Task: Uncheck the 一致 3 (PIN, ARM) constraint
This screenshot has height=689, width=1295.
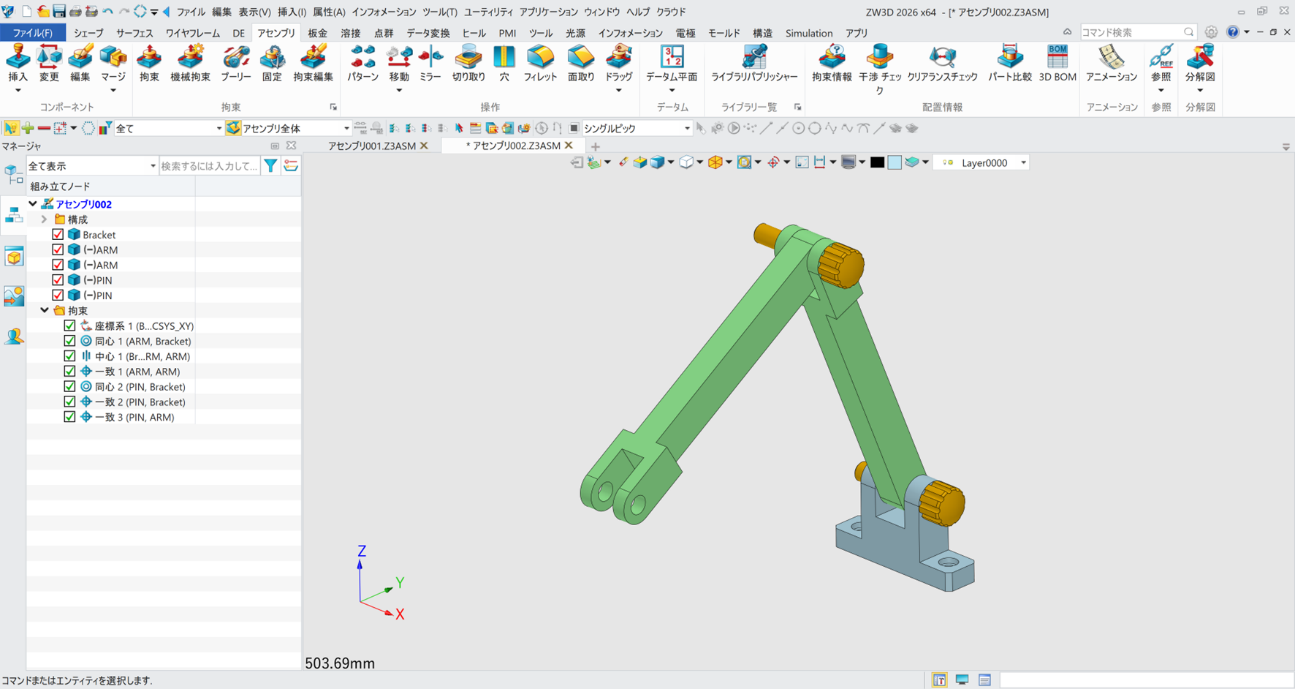Action: click(x=69, y=417)
